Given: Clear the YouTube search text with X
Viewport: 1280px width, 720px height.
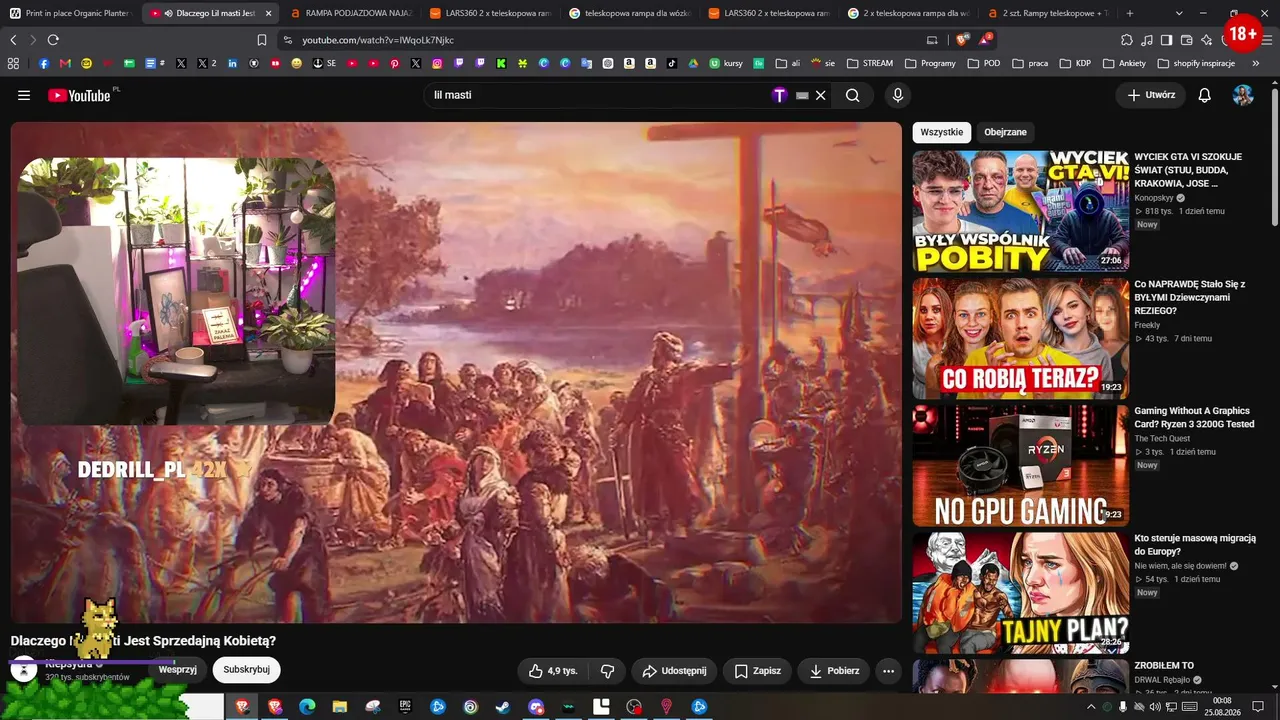Looking at the screenshot, I should (x=821, y=95).
